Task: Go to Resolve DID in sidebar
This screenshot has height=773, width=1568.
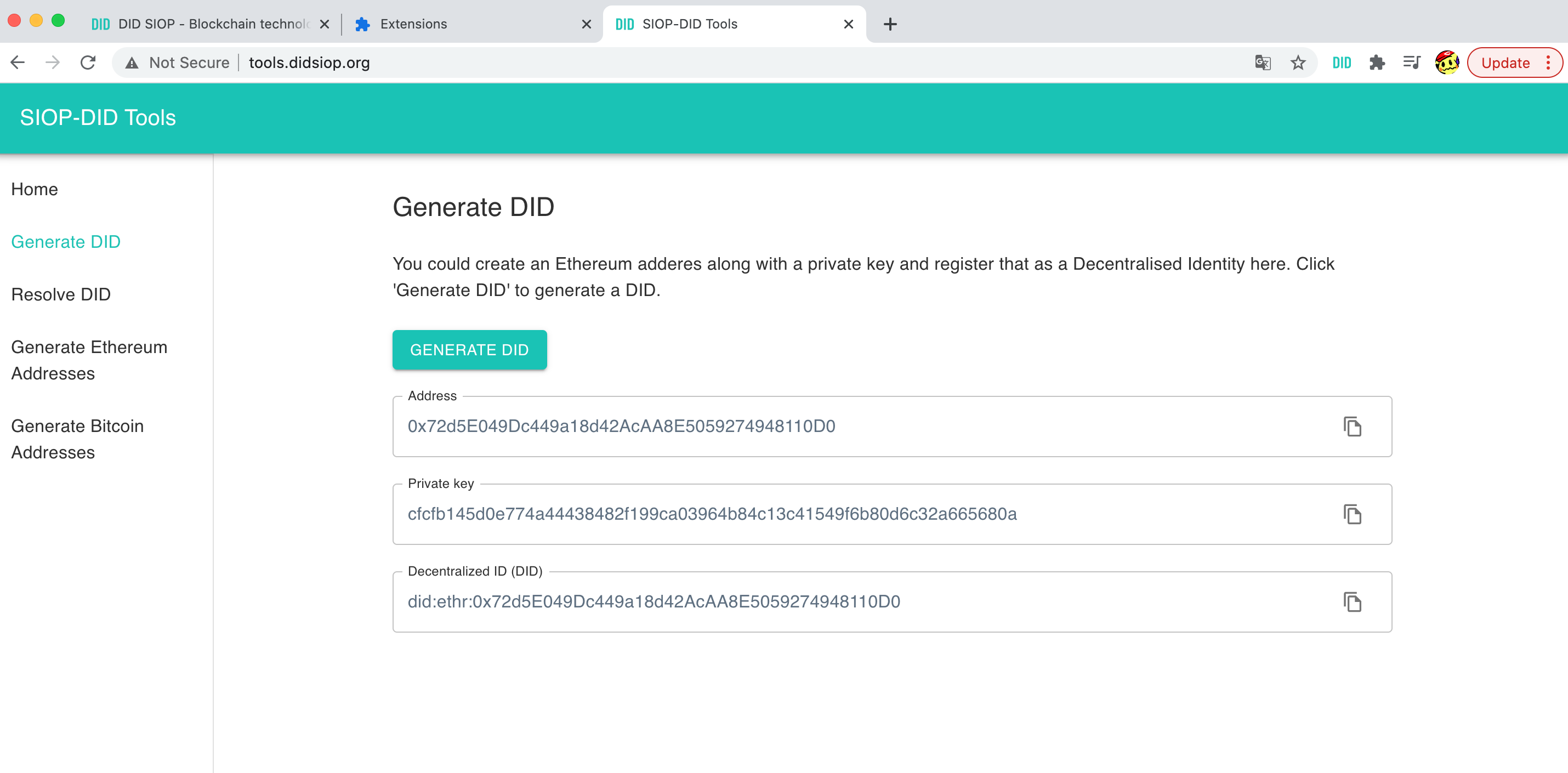Action: [x=61, y=294]
